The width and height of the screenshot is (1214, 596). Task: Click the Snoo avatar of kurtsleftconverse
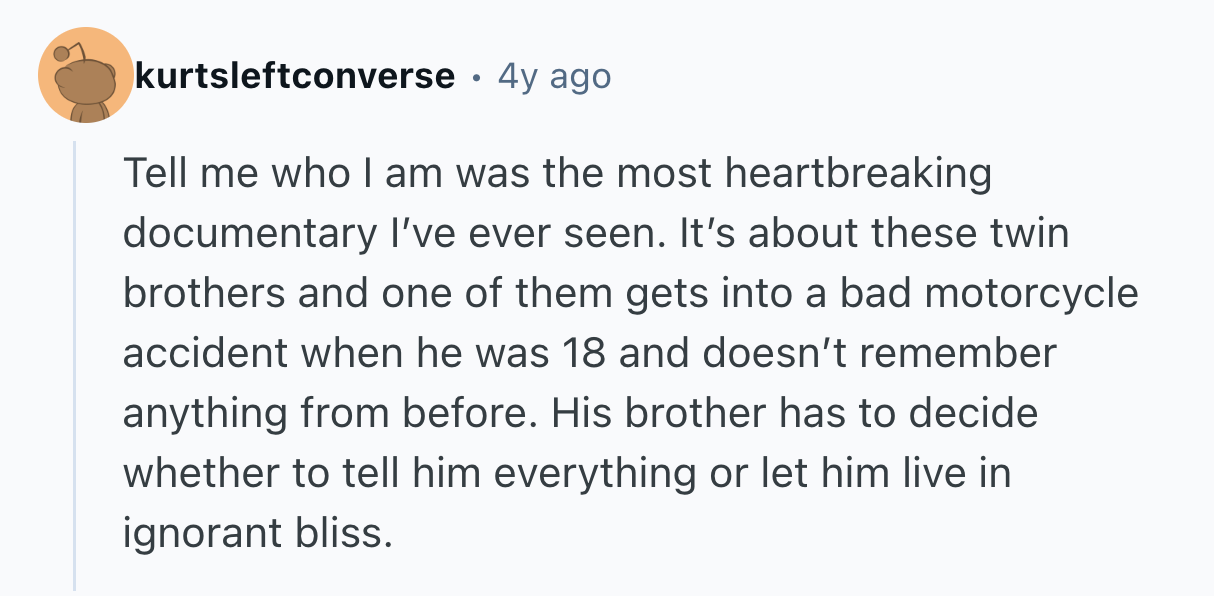[x=86, y=76]
